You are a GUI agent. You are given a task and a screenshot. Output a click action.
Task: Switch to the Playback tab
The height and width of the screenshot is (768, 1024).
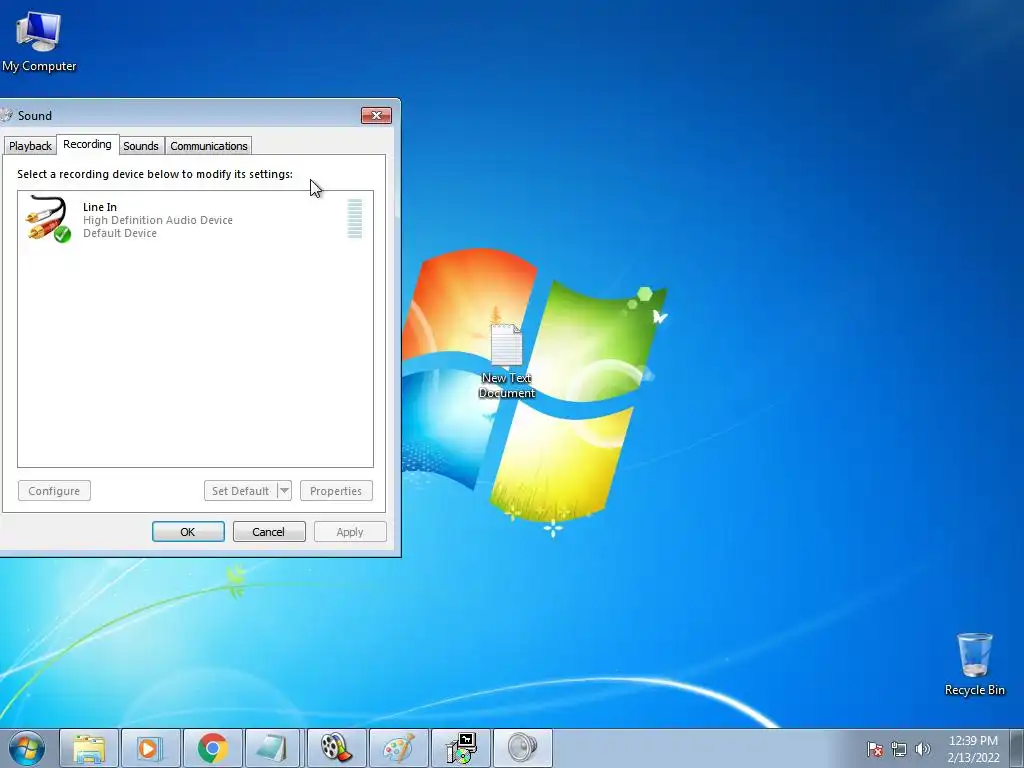pos(30,146)
